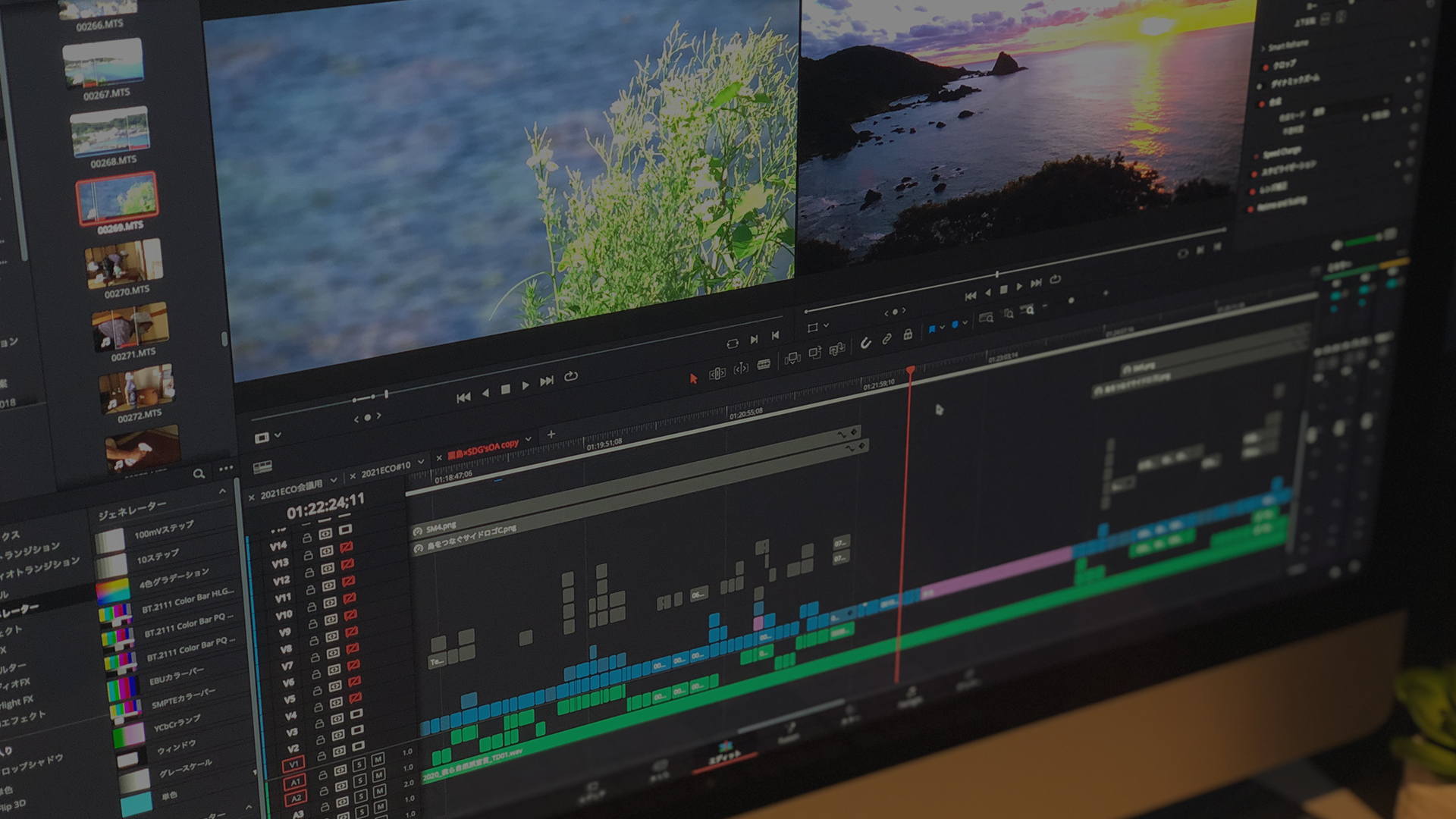Open the three-dot options menu by search

click(x=226, y=469)
